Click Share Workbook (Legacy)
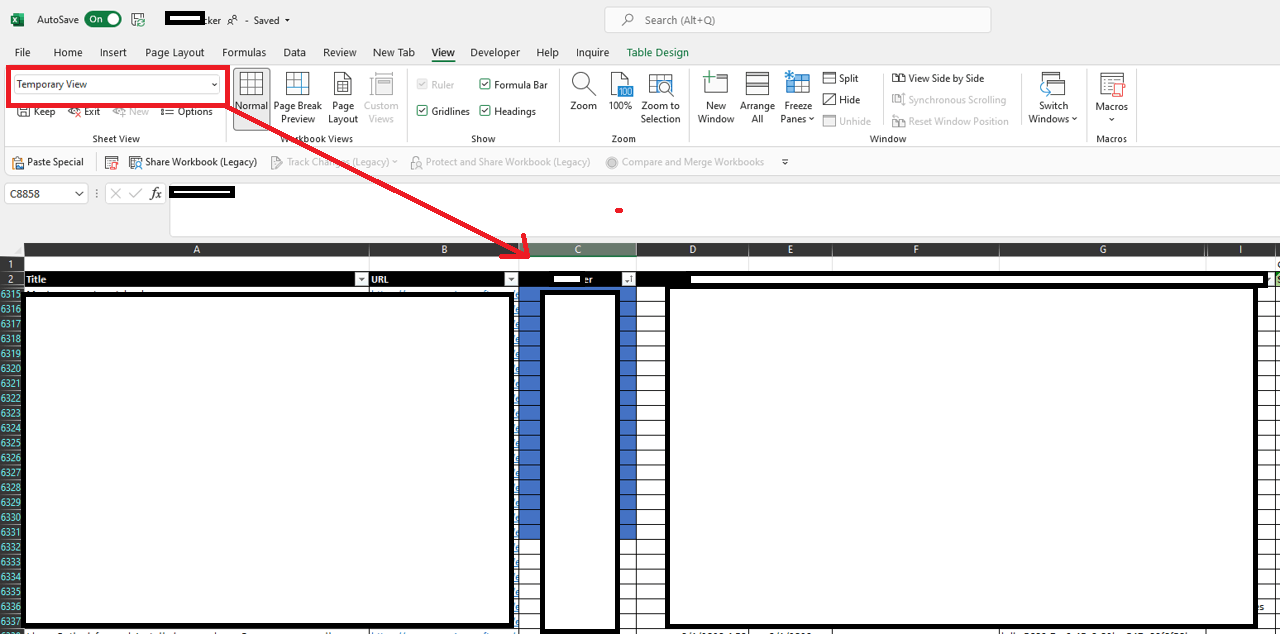Image resolution: width=1280 pixels, height=634 pixels. (x=193, y=162)
